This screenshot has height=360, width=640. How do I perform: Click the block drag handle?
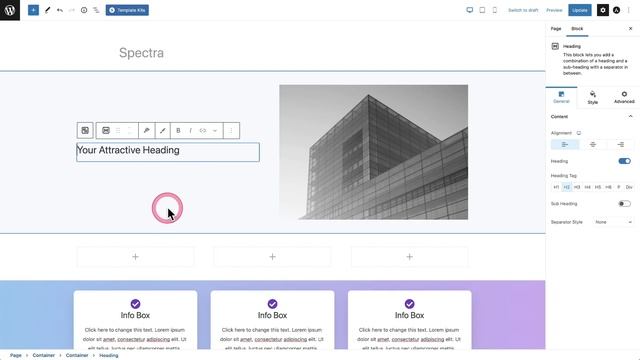pyautogui.click(x=118, y=131)
